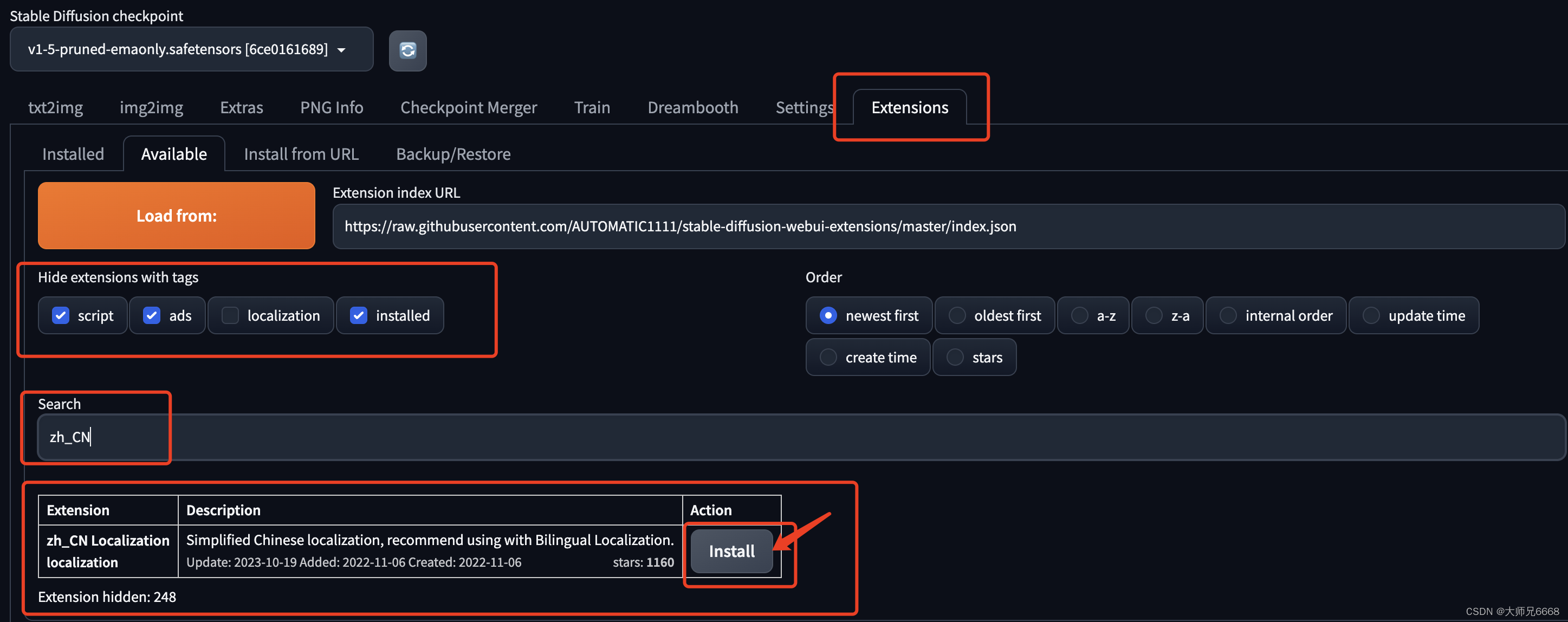Open the Train tab
Image resolution: width=1568 pixels, height=622 pixels.
[x=592, y=108]
